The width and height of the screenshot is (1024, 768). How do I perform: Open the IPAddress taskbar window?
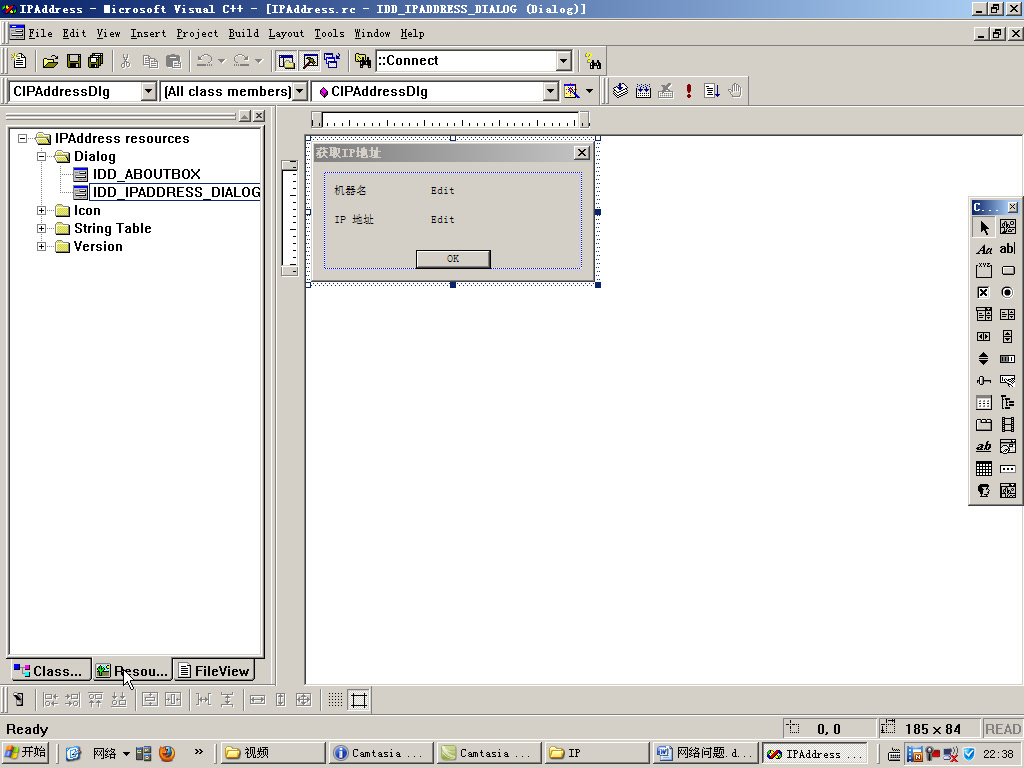tap(815, 752)
